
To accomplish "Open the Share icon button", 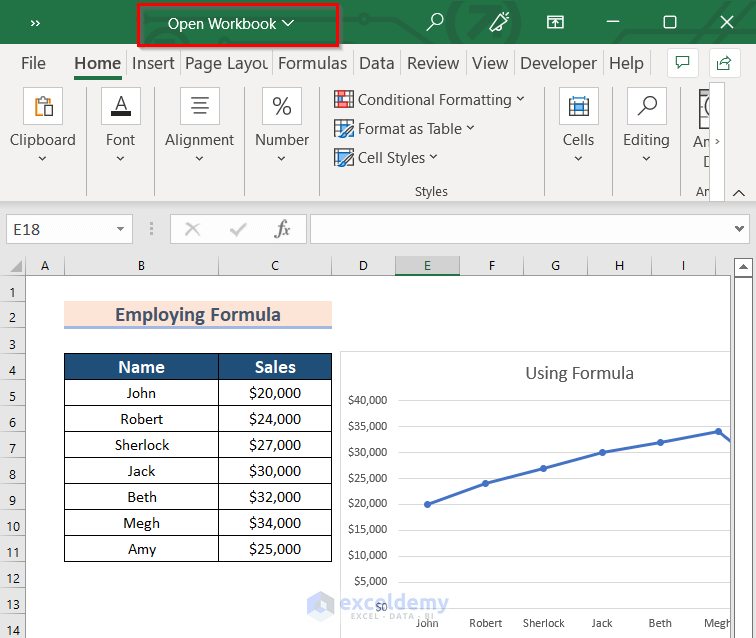I will (723, 63).
